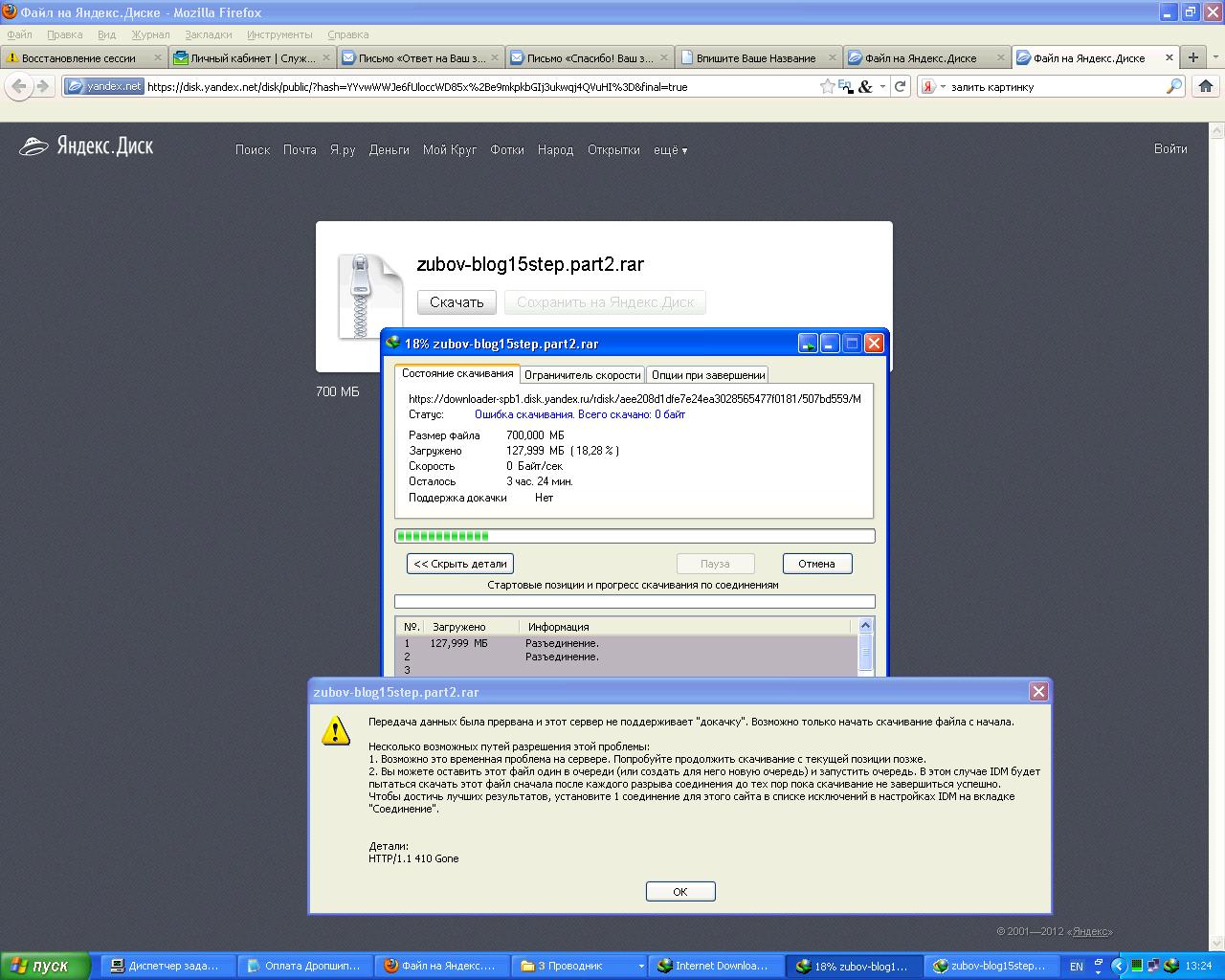
Task: Click the connections progress bar
Action: [635, 602]
